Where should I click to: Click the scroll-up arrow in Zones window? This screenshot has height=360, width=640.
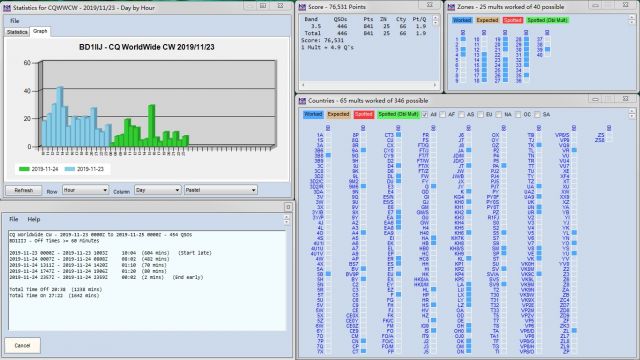(x=632, y=17)
